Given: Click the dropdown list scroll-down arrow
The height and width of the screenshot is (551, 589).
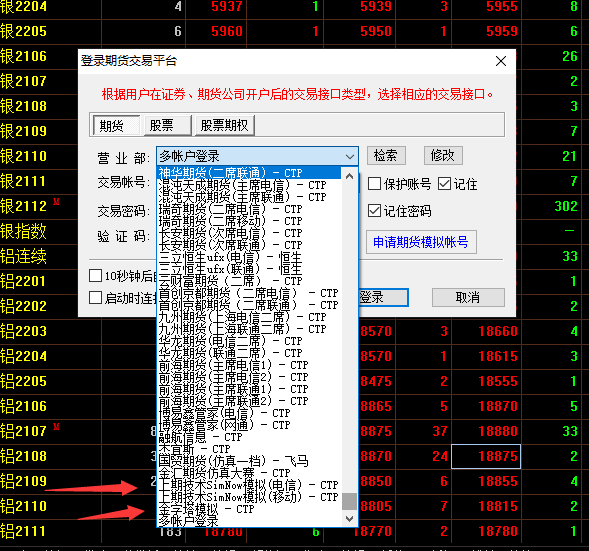Looking at the screenshot, I should [x=349, y=519].
